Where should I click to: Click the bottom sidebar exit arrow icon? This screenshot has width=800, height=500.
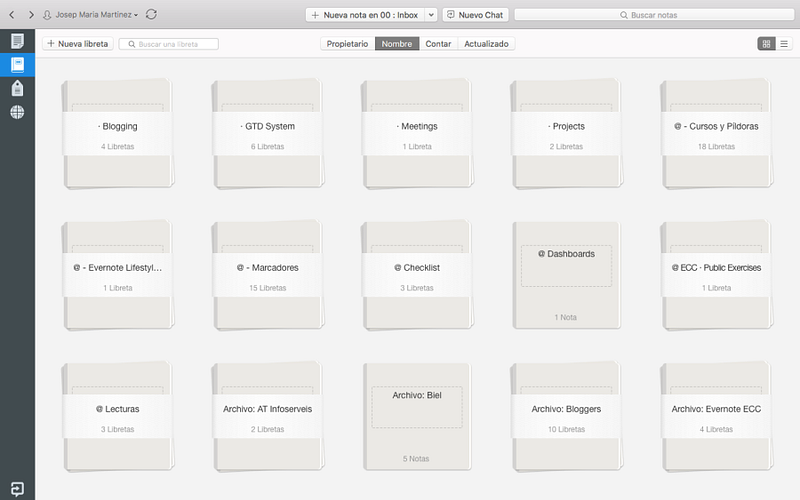17,489
